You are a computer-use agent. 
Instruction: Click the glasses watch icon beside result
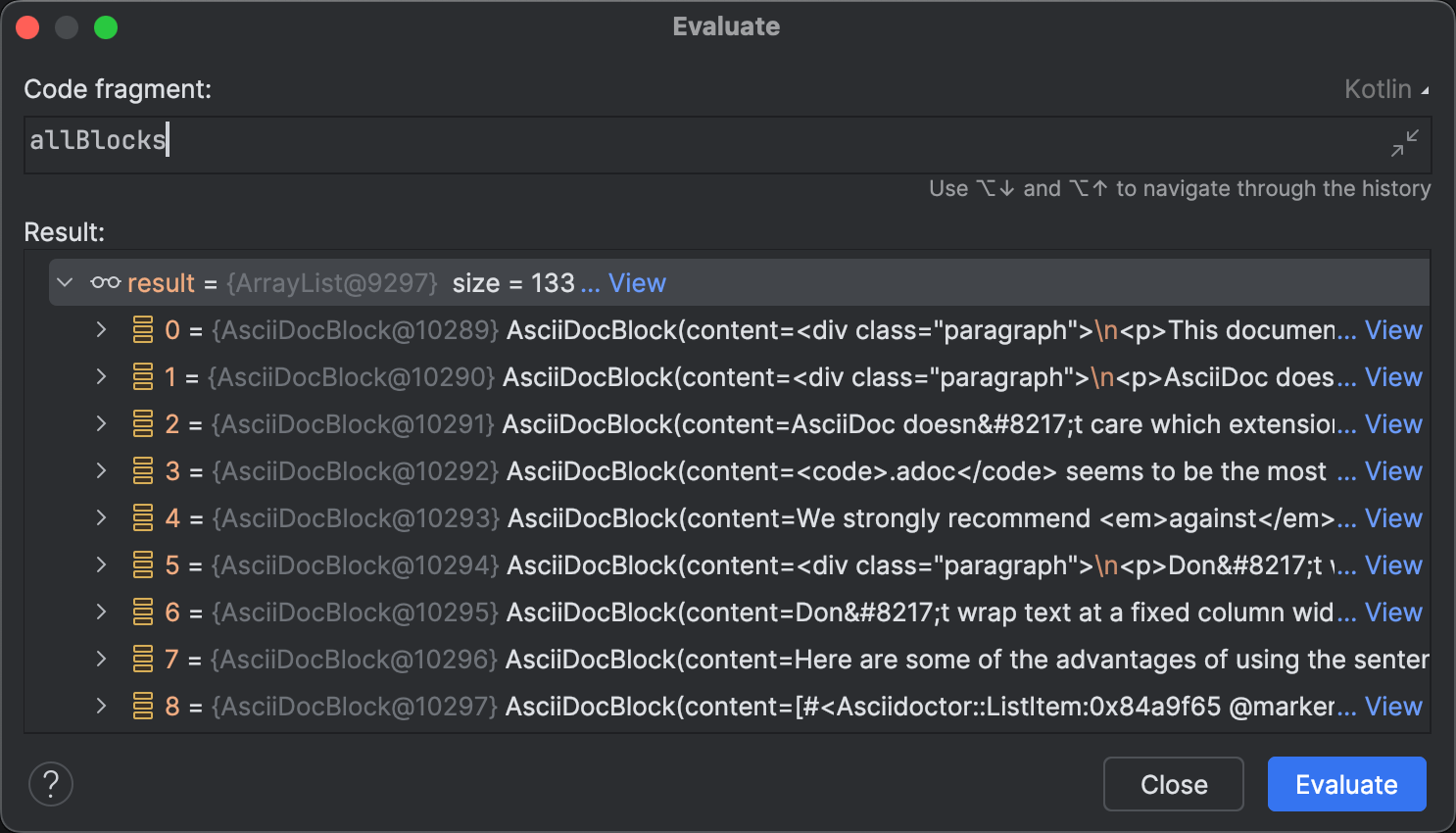click(106, 283)
